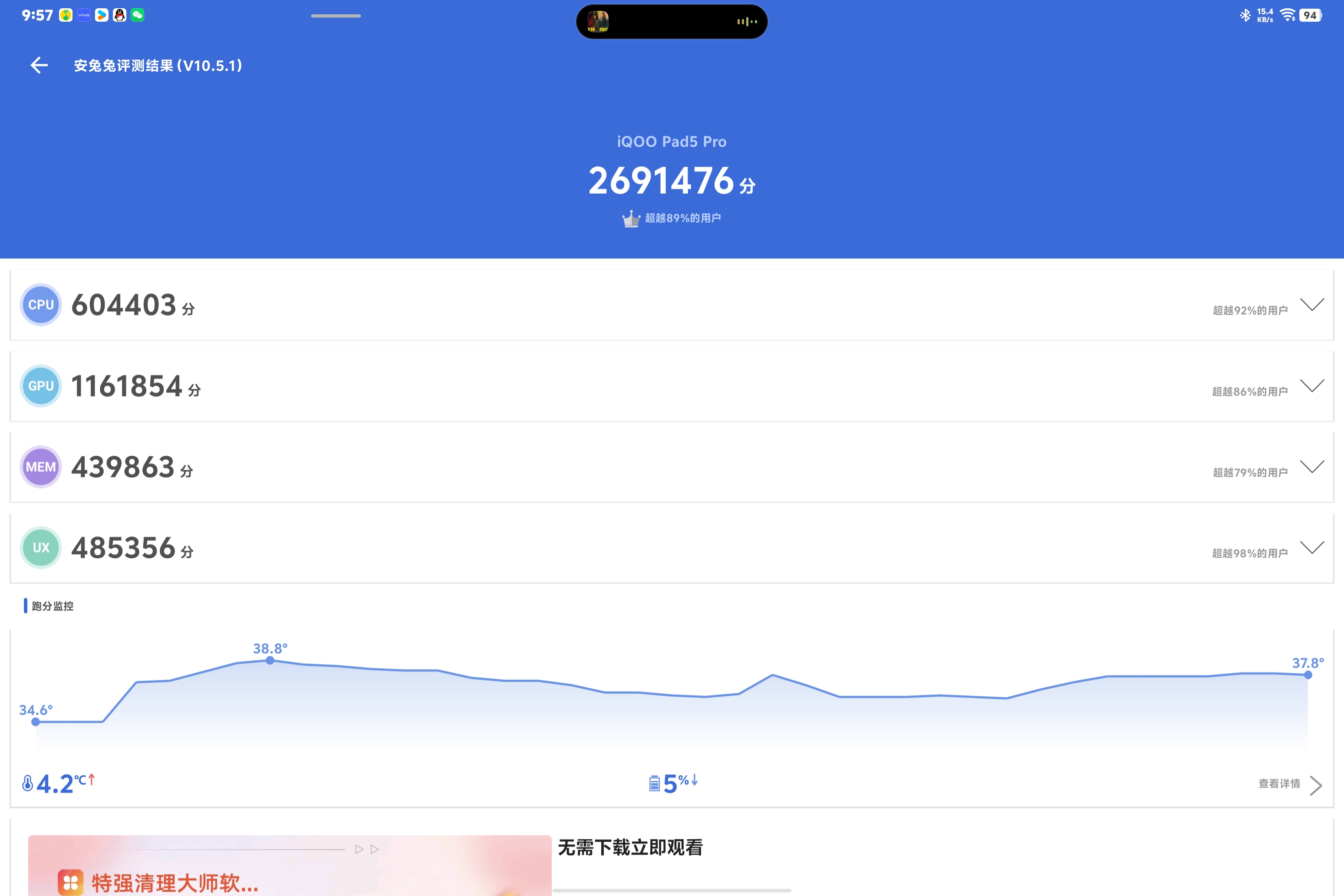Tap the status bar clock 9:57
The height and width of the screenshot is (896, 1344).
37,16
